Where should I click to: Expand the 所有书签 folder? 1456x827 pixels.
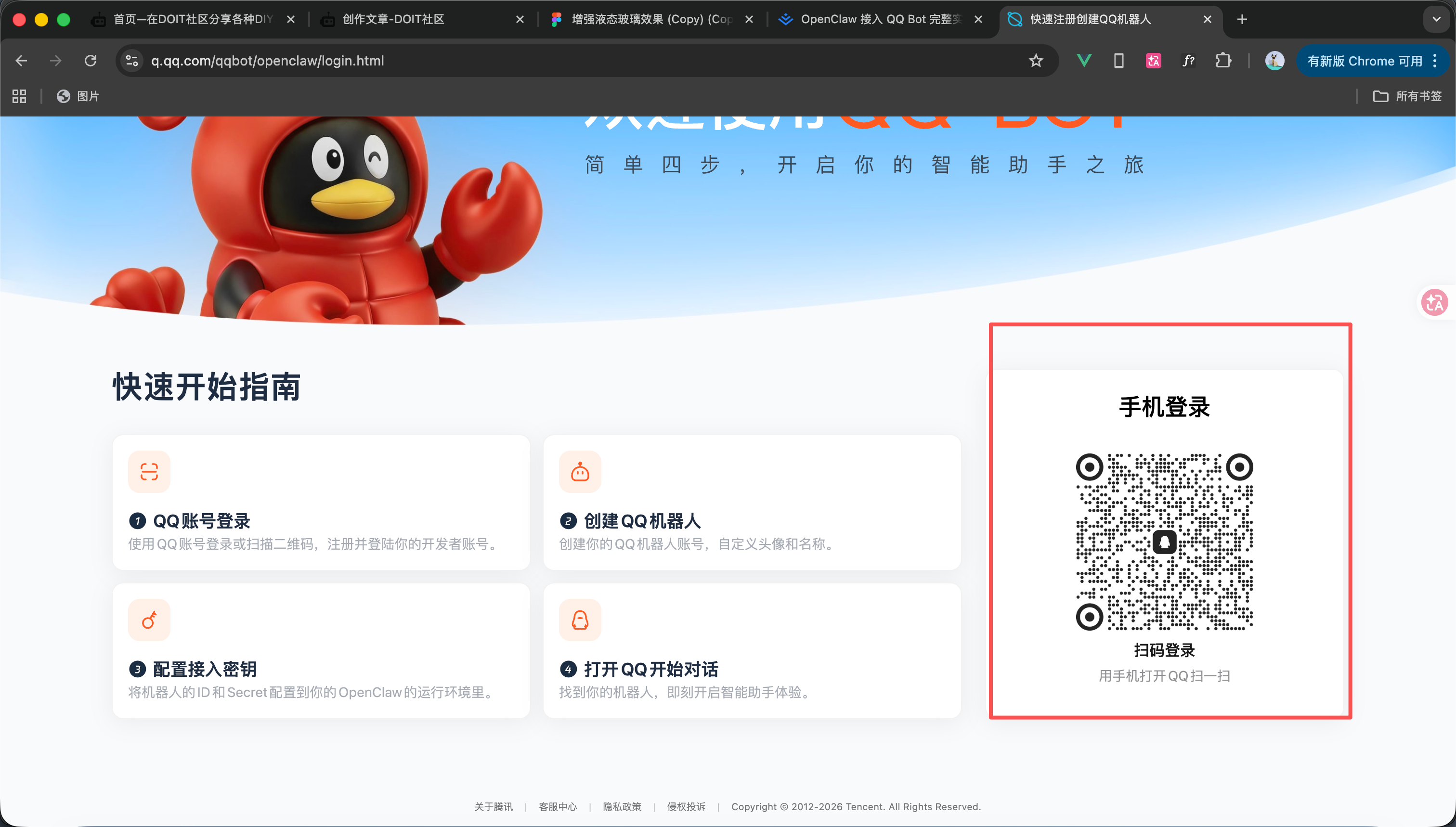click(x=1407, y=96)
